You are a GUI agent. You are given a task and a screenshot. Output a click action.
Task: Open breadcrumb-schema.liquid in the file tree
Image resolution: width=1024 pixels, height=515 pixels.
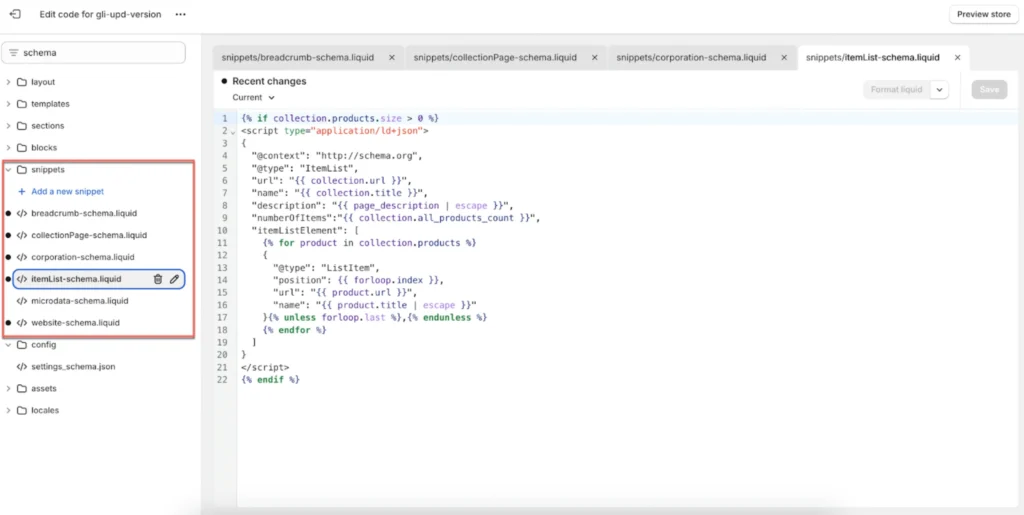(84, 213)
